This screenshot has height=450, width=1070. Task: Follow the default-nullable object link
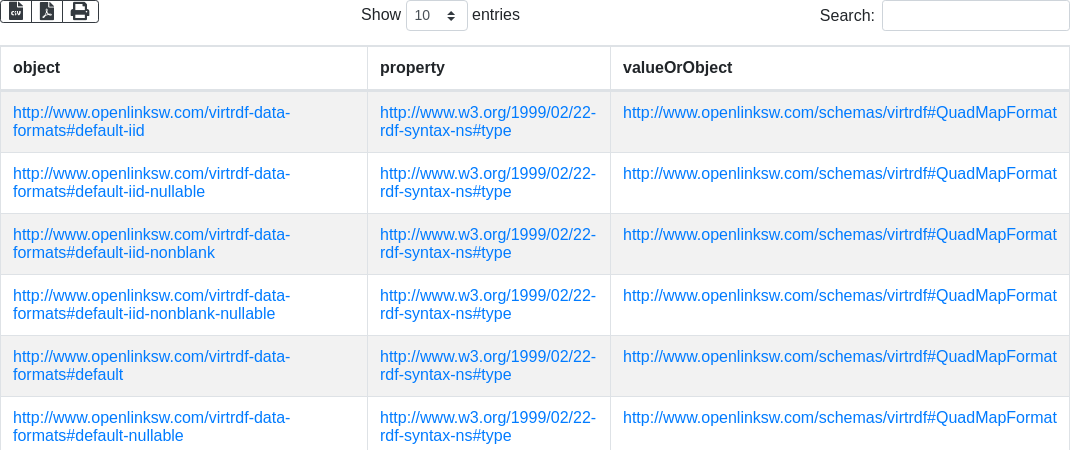click(151, 426)
